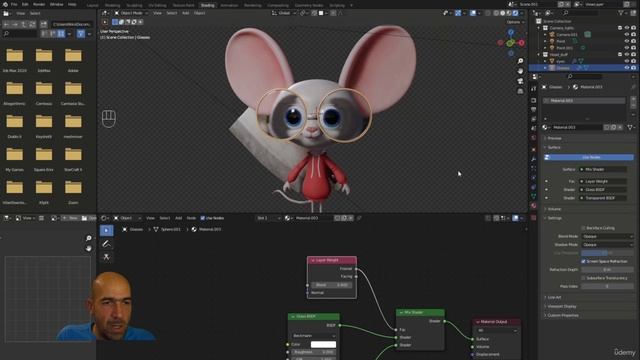Open the Shadow Mode dropdown
The image size is (640, 360).
(607, 244)
